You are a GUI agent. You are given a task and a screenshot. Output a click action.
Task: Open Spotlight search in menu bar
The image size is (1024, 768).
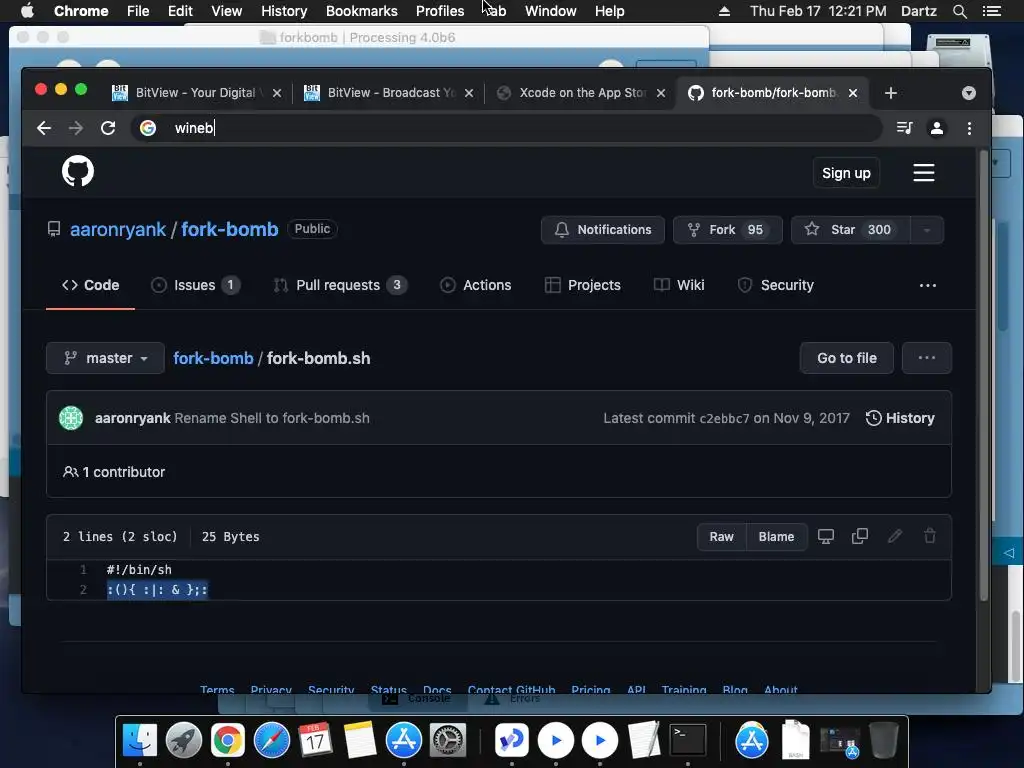(959, 11)
